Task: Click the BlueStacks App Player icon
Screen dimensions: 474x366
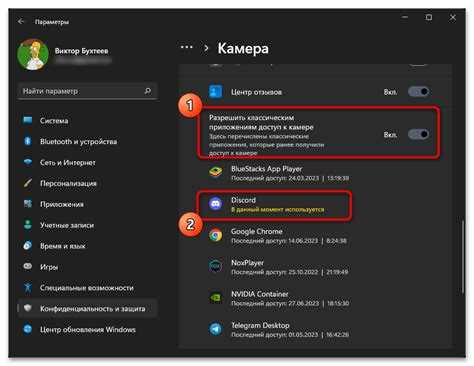Action: (x=216, y=172)
